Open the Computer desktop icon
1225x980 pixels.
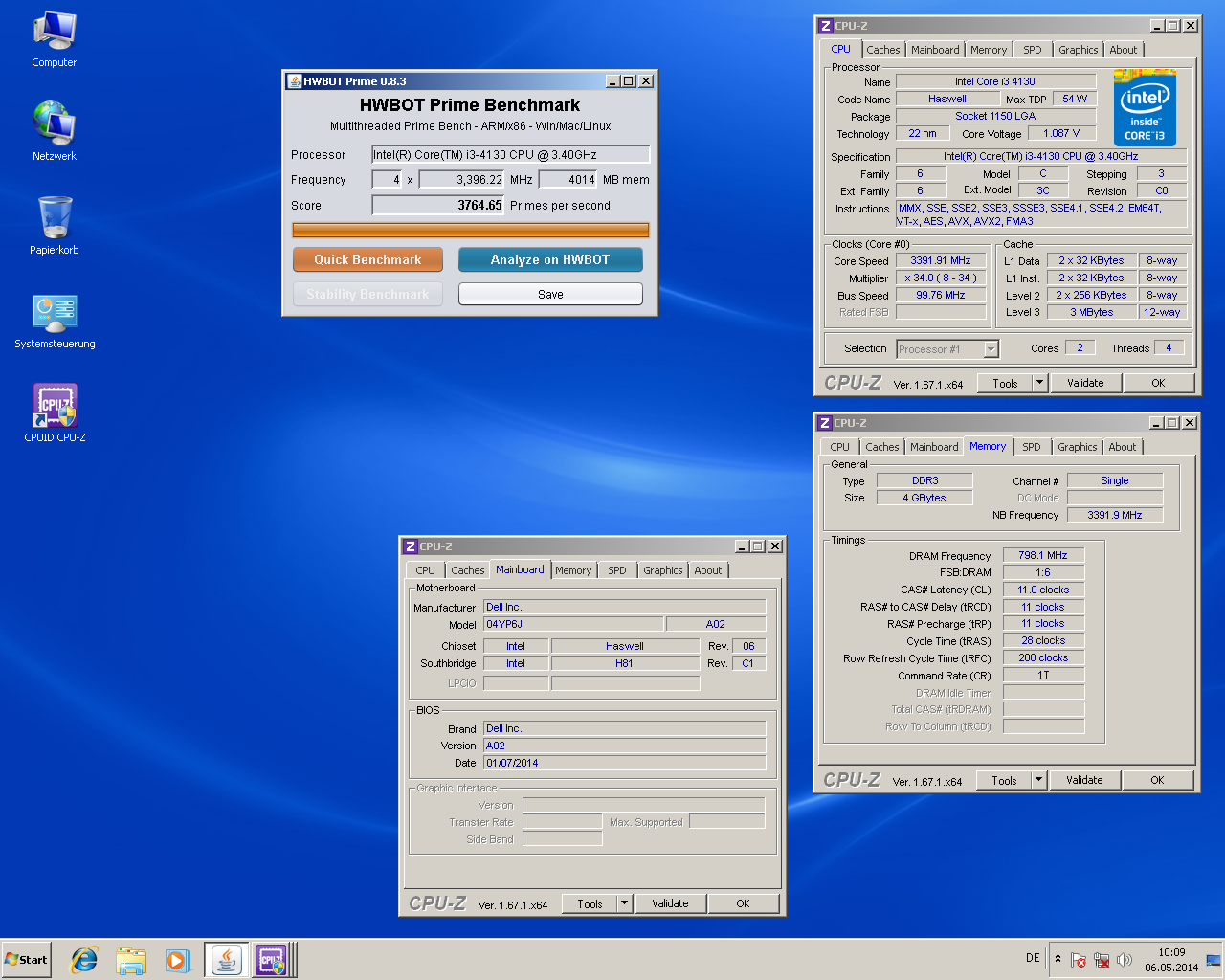click(x=55, y=39)
